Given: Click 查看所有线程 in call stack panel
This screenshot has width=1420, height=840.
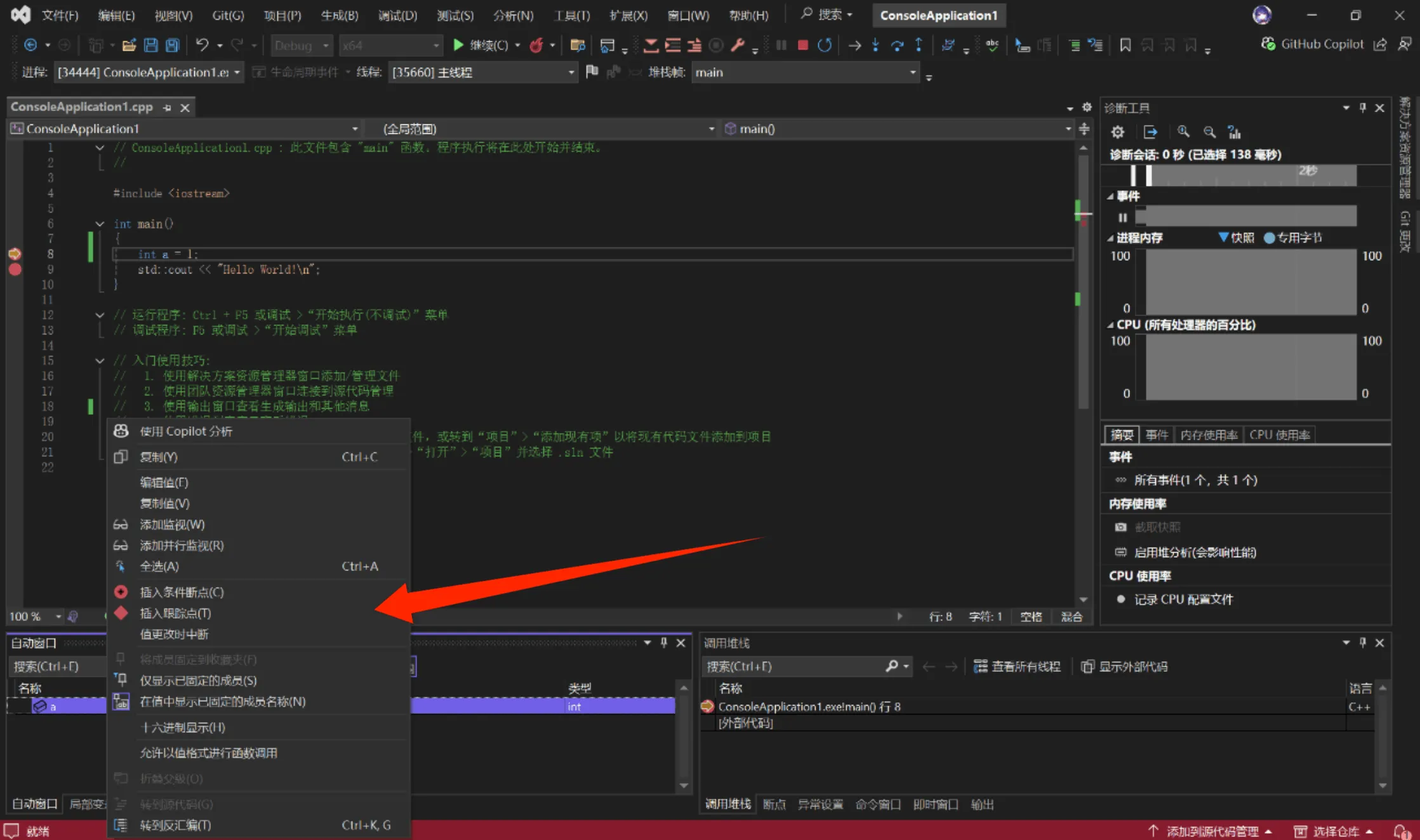Looking at the screenshot, I should pos(1018,666).
